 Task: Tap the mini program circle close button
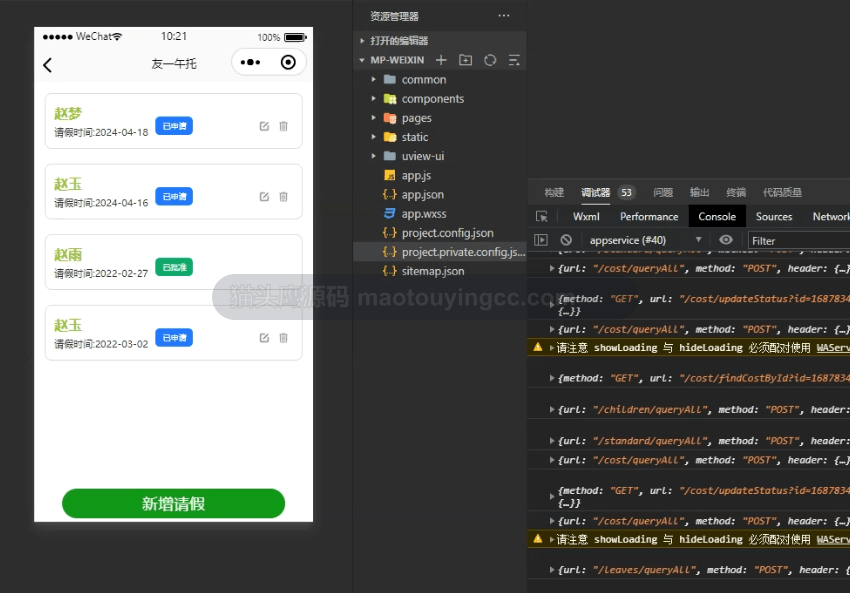tap(288, 62)
